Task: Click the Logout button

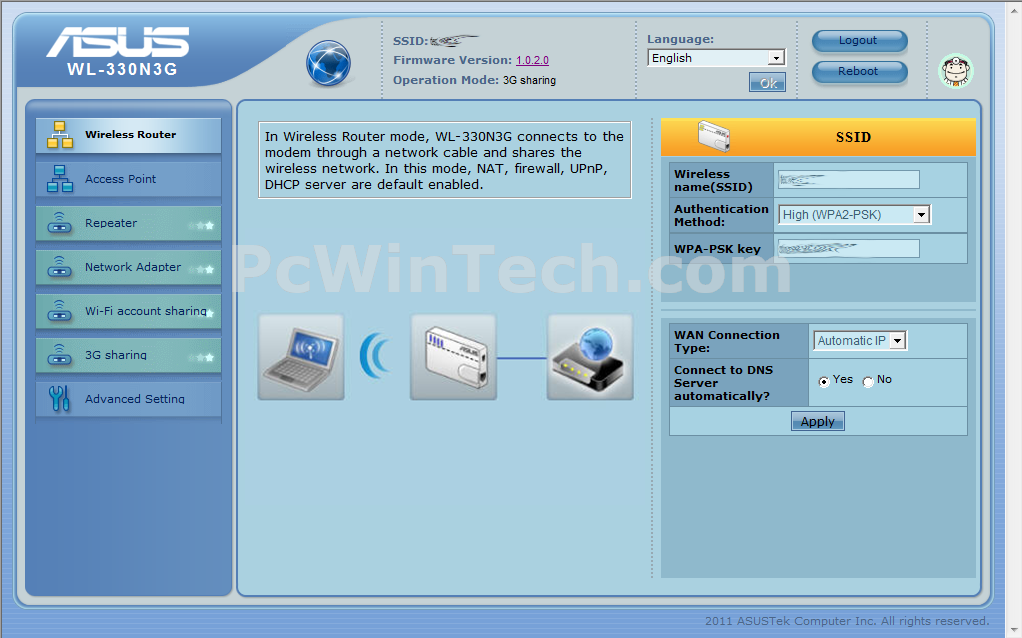Action: point(859,40)
